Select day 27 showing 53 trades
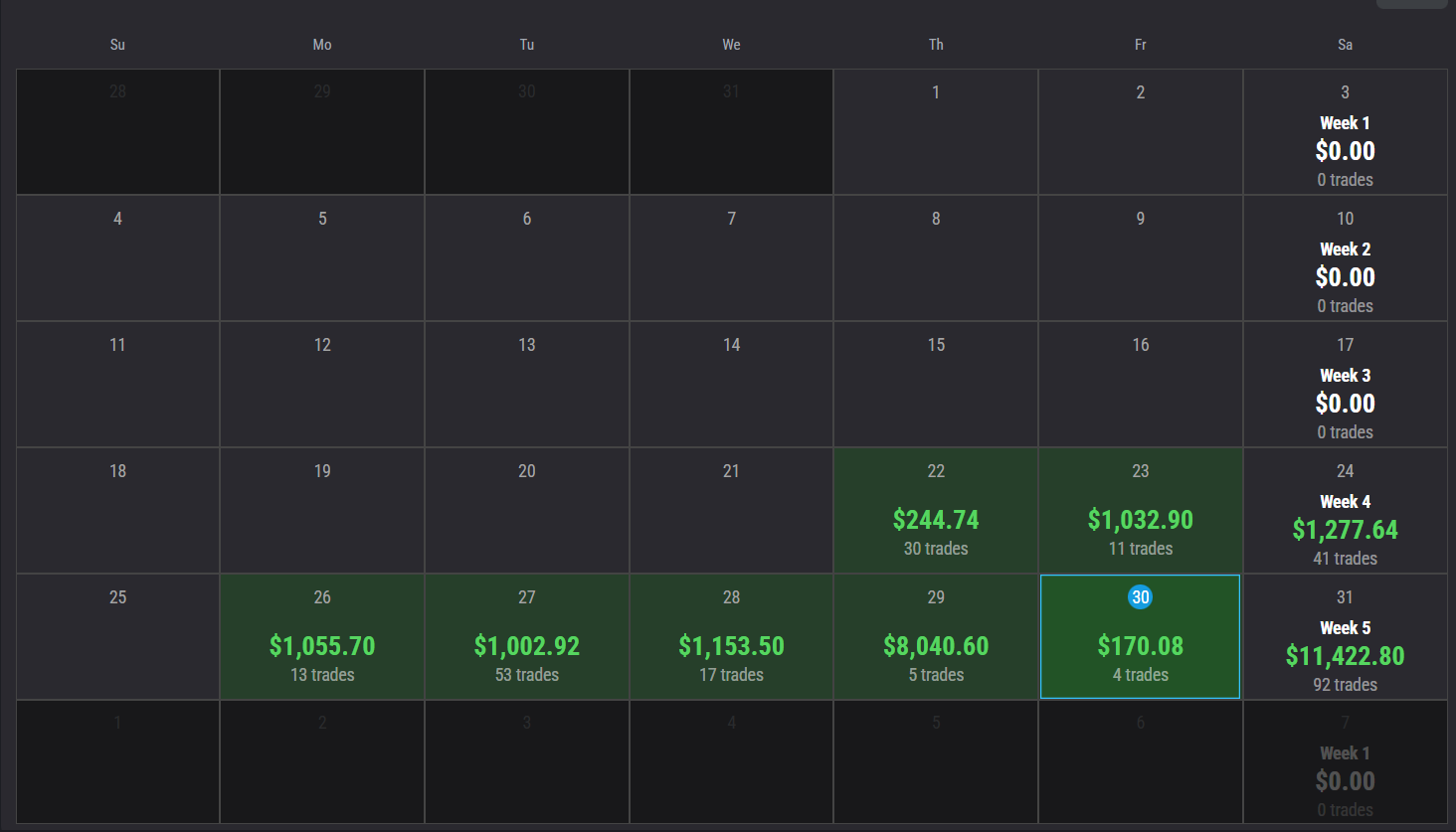This screenshot has width=1456, height=832. 527,637
